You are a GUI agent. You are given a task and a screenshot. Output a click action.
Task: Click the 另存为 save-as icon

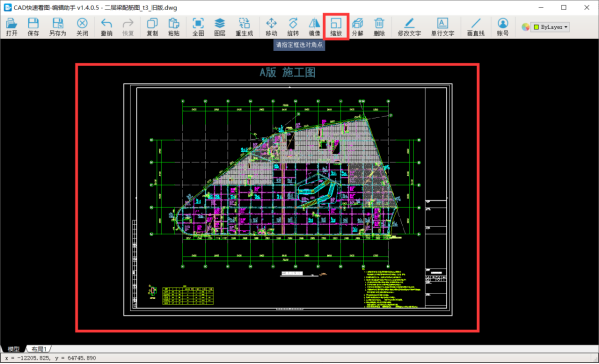pos(58,27)
